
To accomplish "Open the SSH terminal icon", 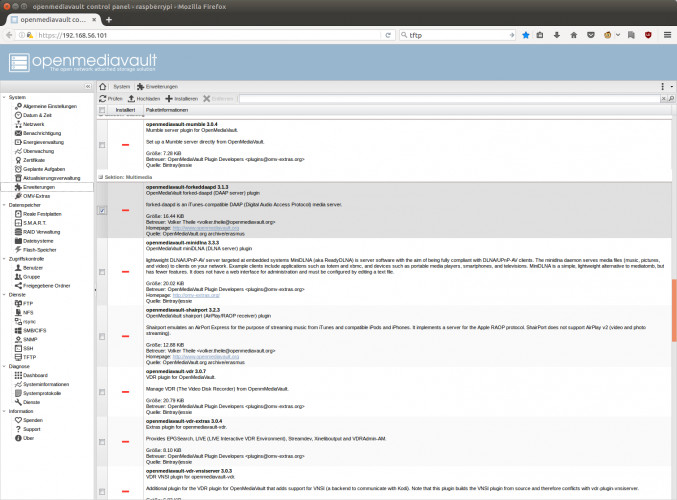I will pyautogui.click(x=18, y=348).
